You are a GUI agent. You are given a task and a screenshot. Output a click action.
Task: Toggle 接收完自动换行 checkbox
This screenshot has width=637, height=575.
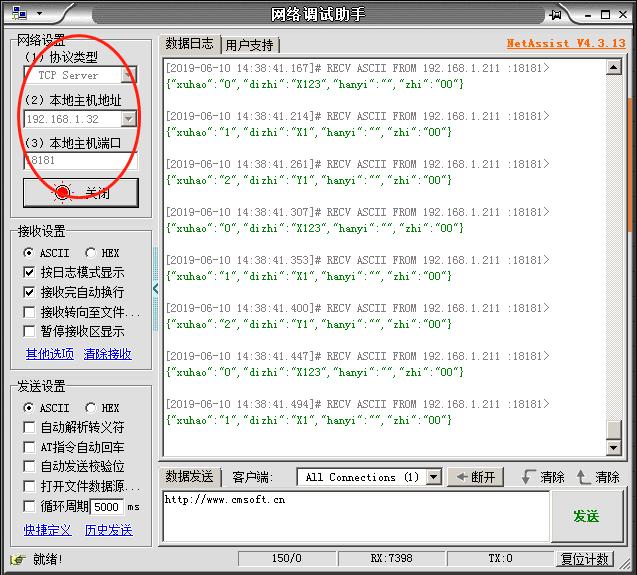29,292
